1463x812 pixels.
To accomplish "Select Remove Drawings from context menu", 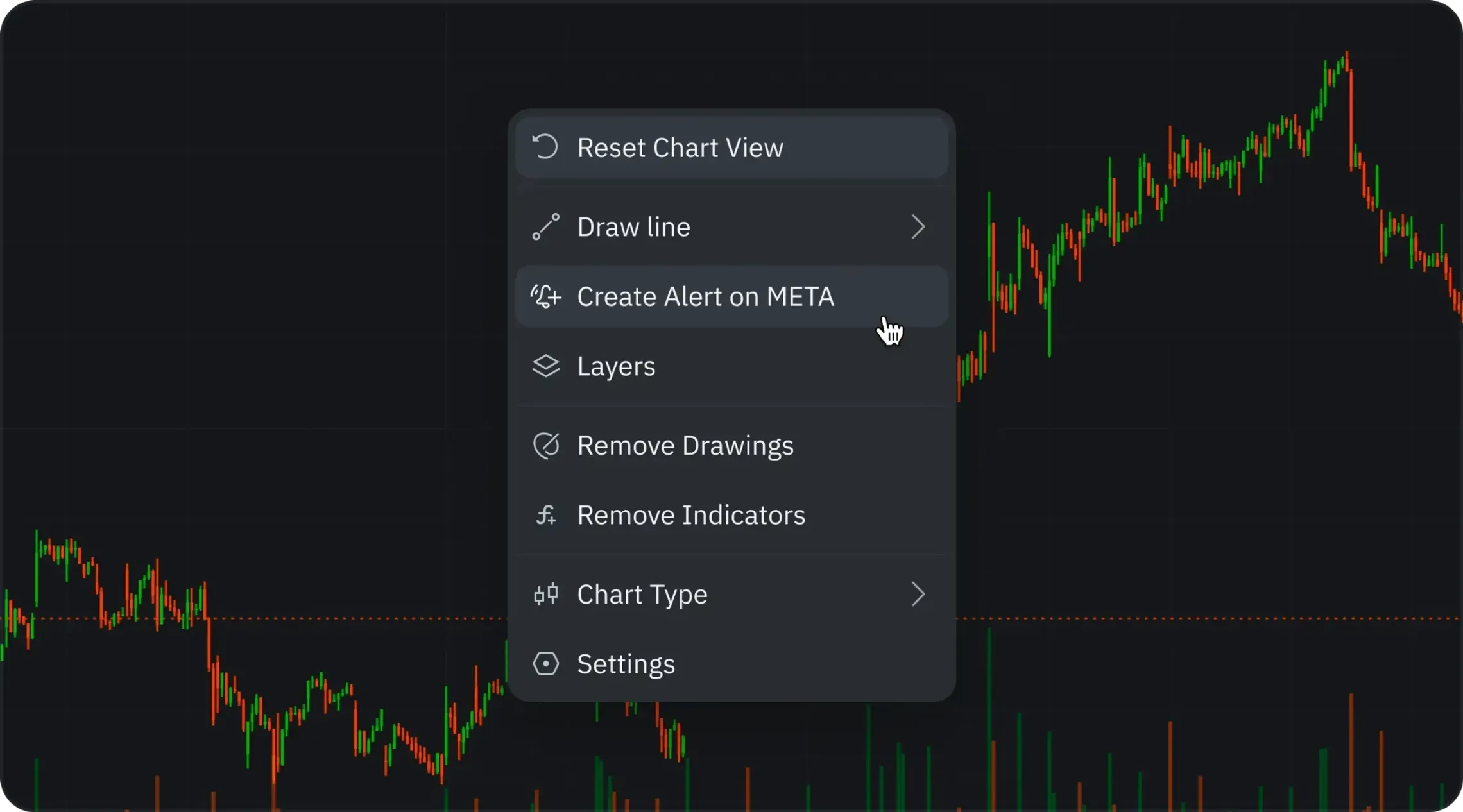I will tap(685, 446).
